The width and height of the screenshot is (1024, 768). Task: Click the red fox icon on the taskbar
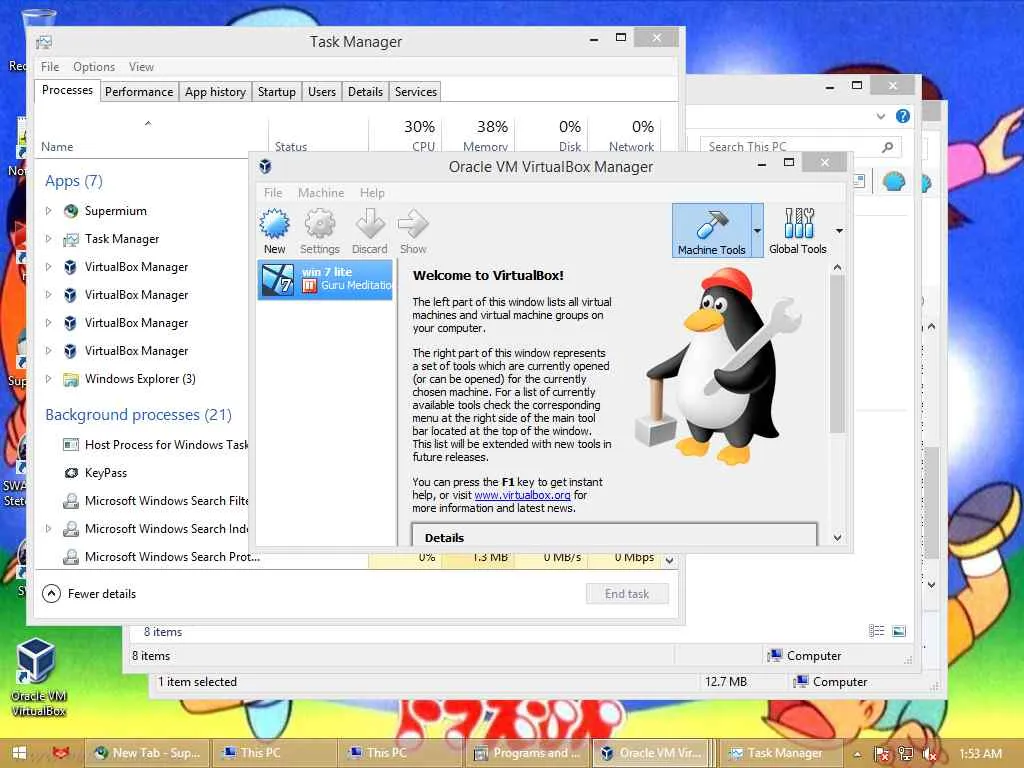[61, 753]
